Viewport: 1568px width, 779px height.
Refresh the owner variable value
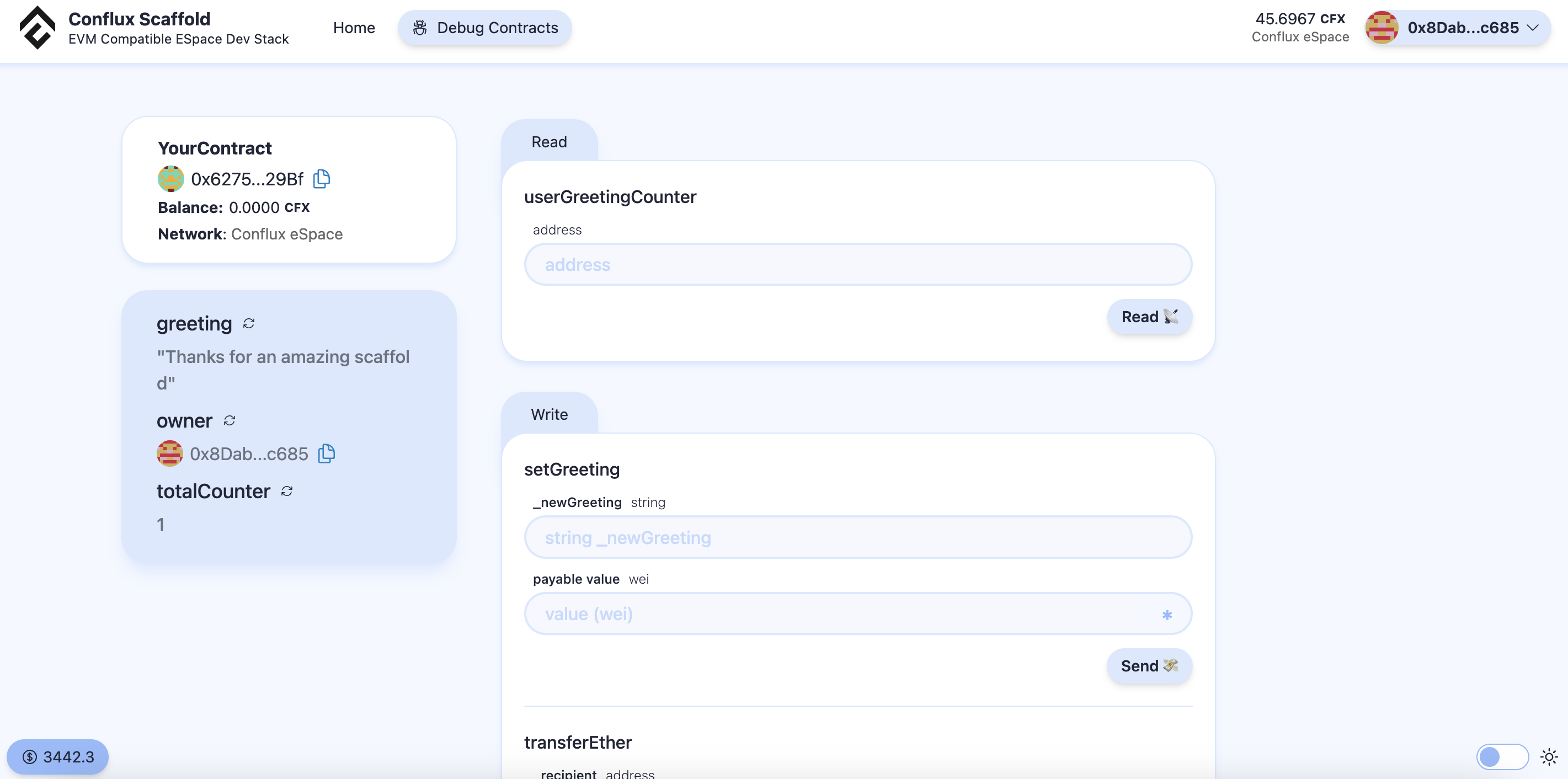coord(229,420)
